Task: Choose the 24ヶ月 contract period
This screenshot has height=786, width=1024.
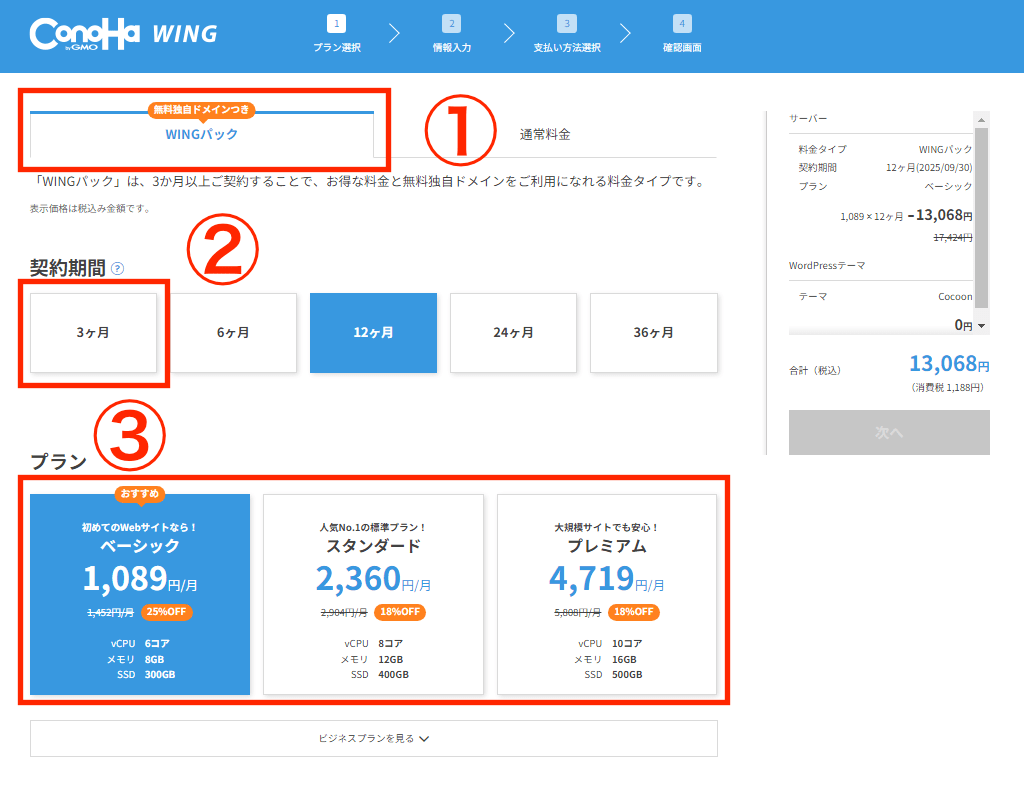Action: tap(513, 333)
